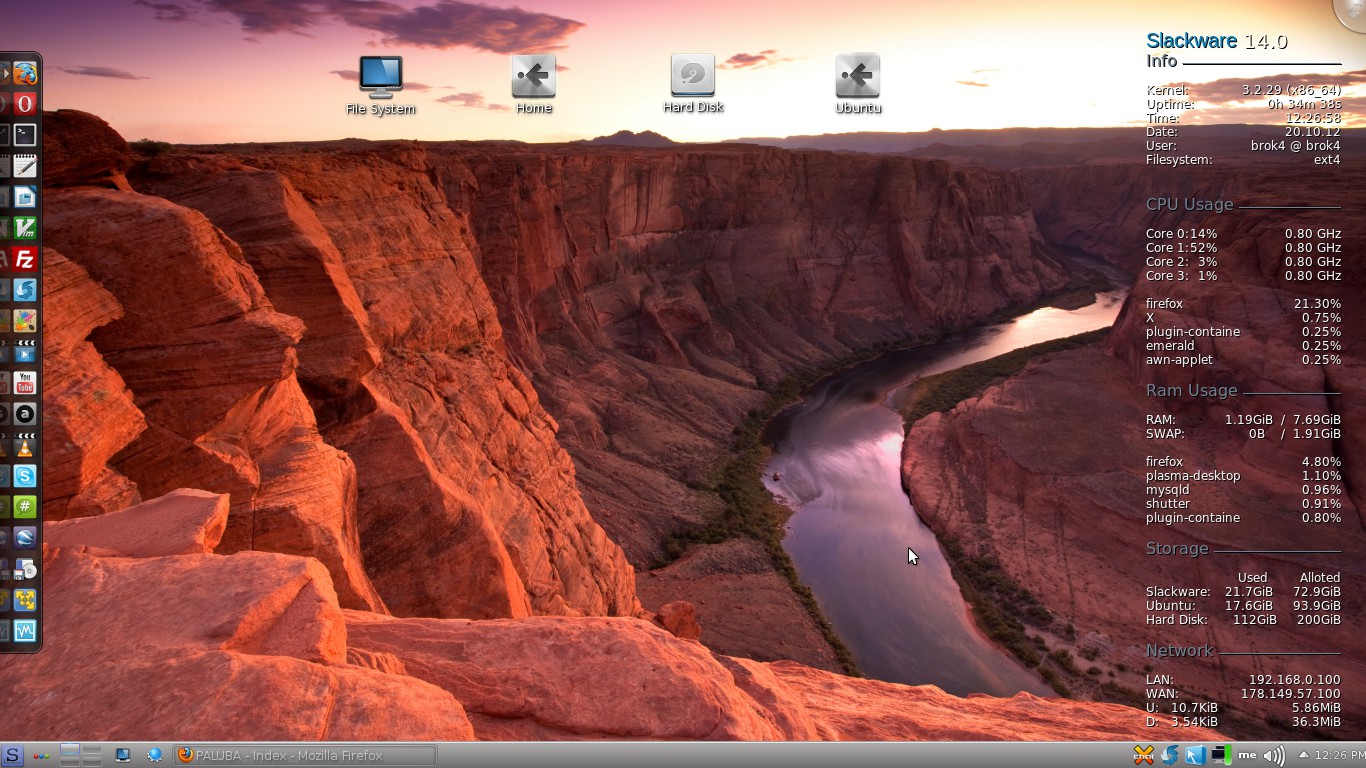Click the 'SWAP:' row label
Image resolution: width=1366 pixels, height=768 pixels.
[1165, 434]
